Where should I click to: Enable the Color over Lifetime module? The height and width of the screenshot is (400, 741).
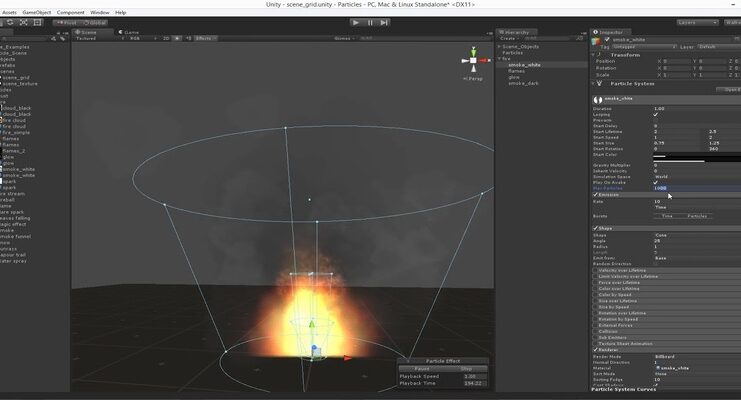[x=595, y=288]
